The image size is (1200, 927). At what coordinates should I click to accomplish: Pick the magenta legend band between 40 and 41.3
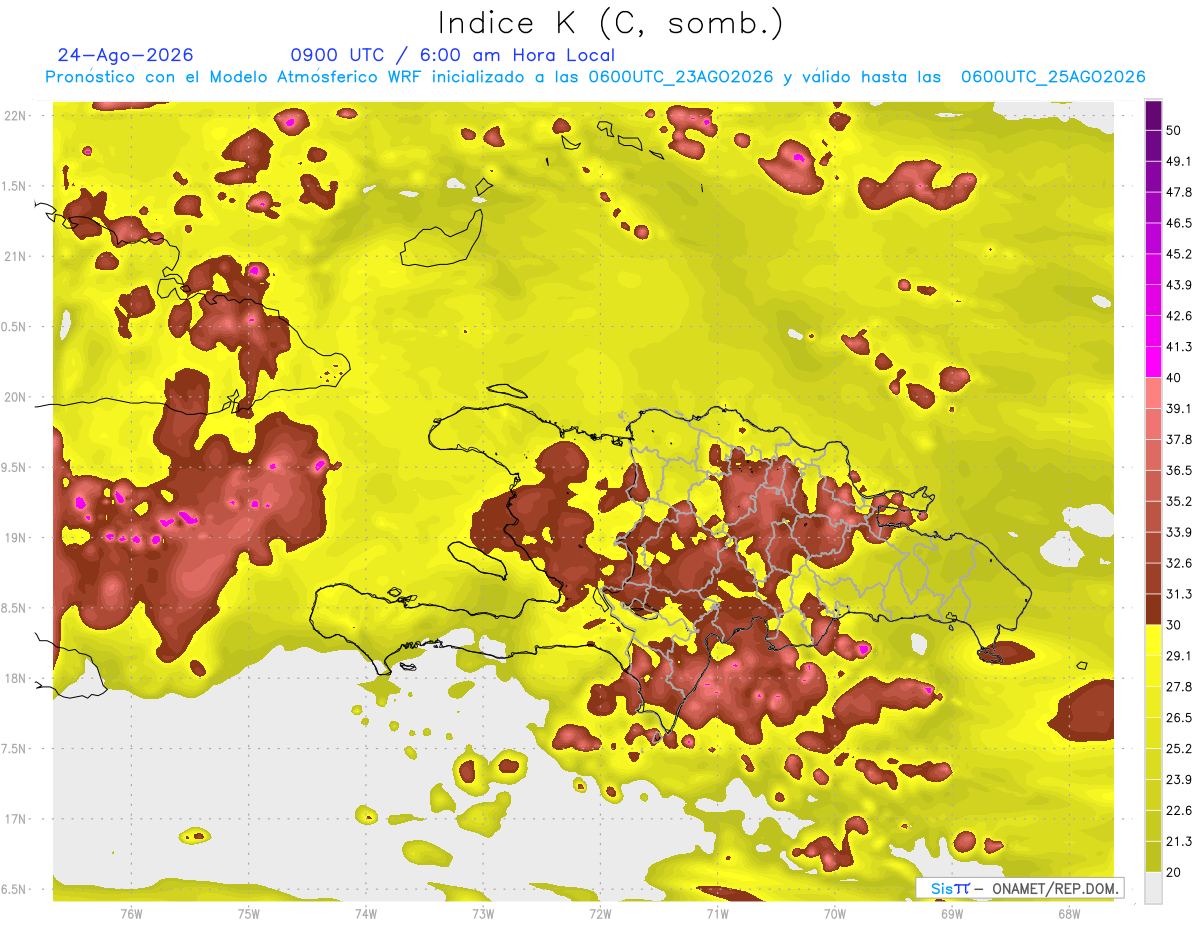pos(1153,362)
